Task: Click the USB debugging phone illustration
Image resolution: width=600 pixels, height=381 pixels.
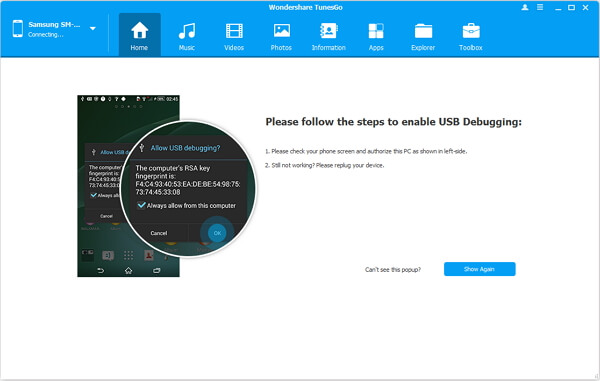Action: [166, 186]
